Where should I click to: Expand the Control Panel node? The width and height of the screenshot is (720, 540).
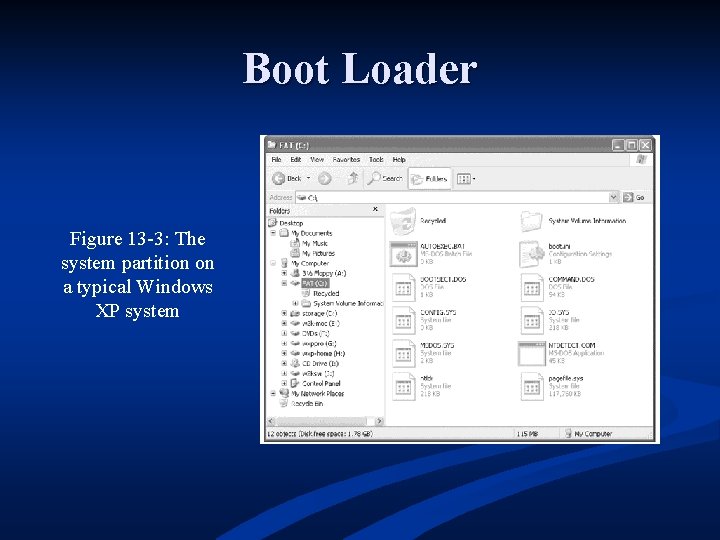tap(284, 383)
